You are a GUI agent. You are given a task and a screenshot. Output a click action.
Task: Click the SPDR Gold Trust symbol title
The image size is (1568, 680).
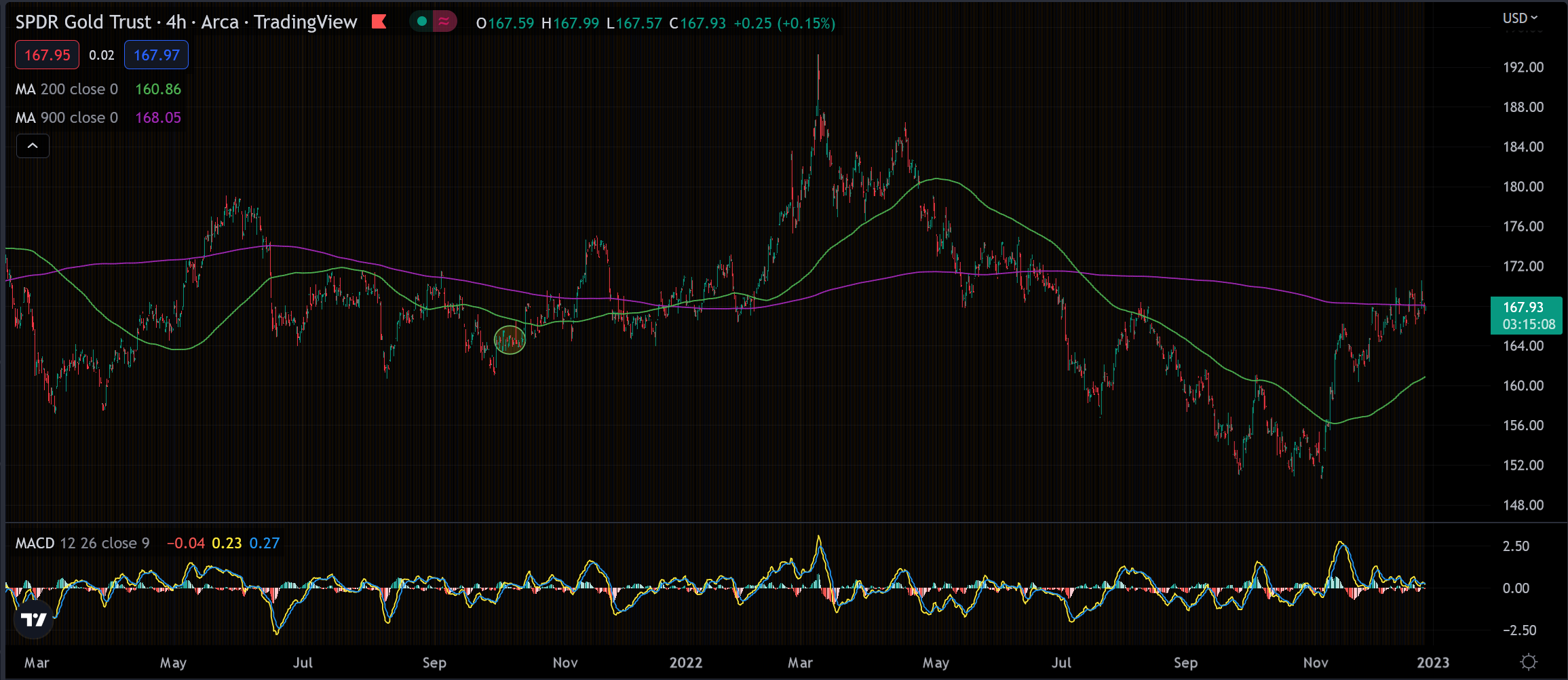pyautogui.click(x=186, y=22)
